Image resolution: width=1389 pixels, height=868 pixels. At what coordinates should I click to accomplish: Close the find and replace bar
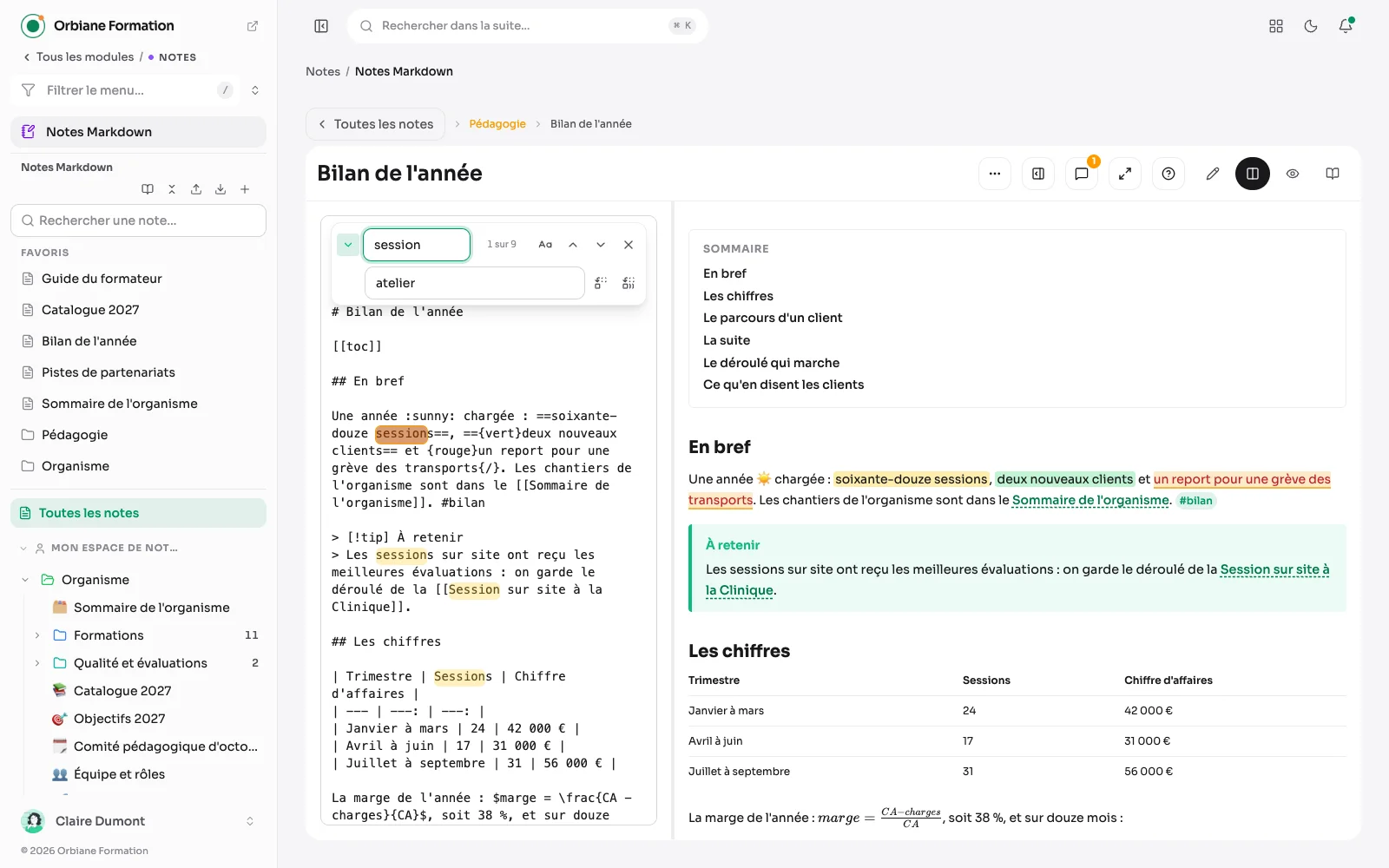click(629, 245)
